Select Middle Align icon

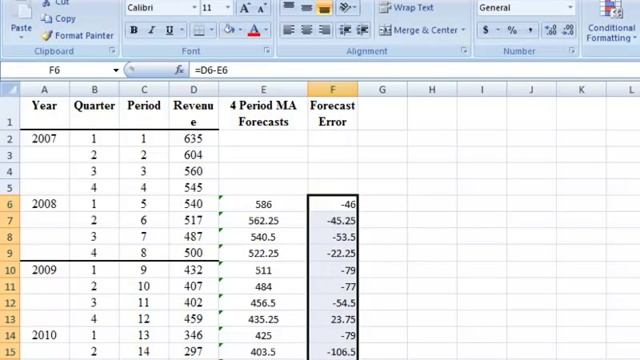(307, 8)
